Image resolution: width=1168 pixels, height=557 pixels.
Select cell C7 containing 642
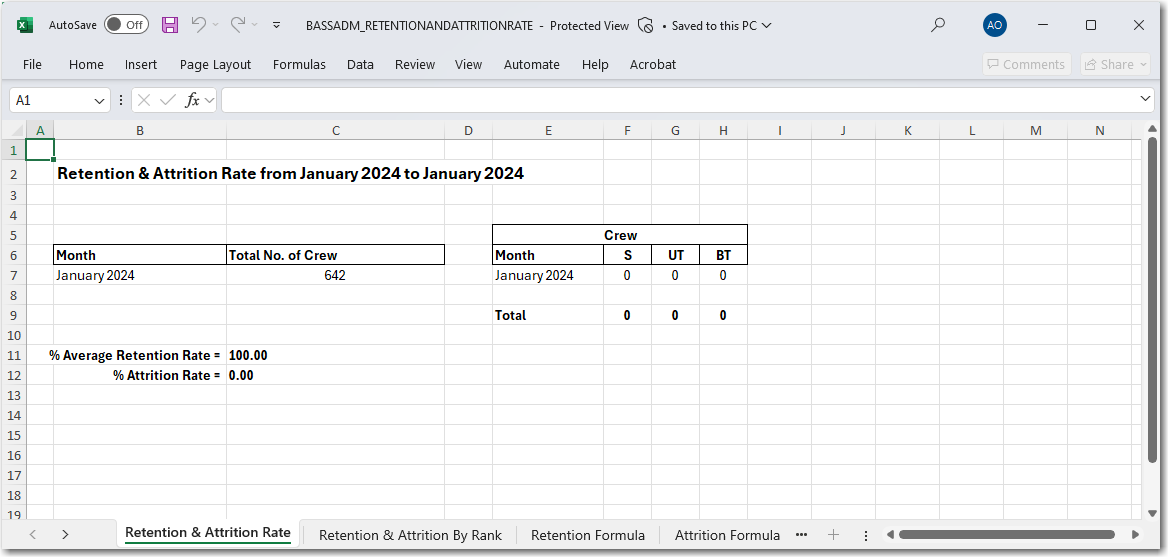[335, 275]
